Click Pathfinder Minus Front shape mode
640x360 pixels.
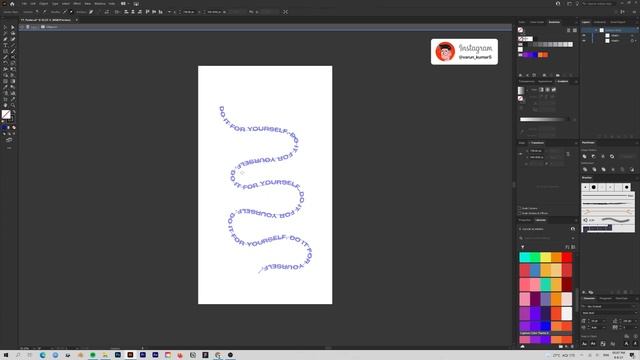coord(593,156)
